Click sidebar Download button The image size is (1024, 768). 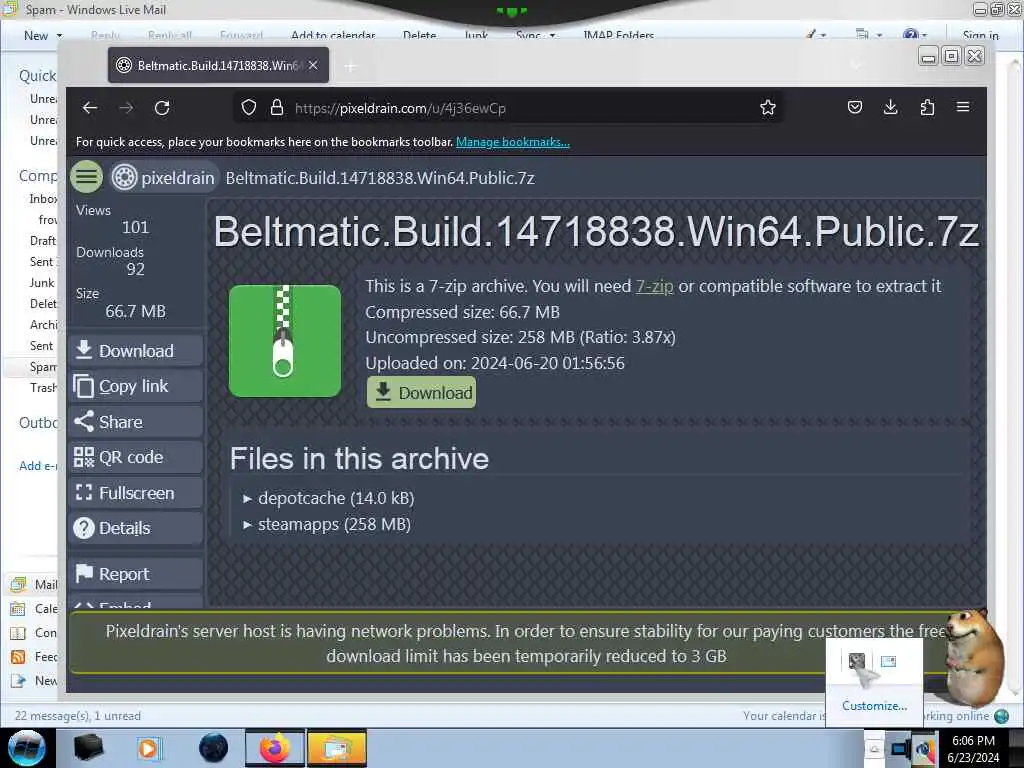135,351
